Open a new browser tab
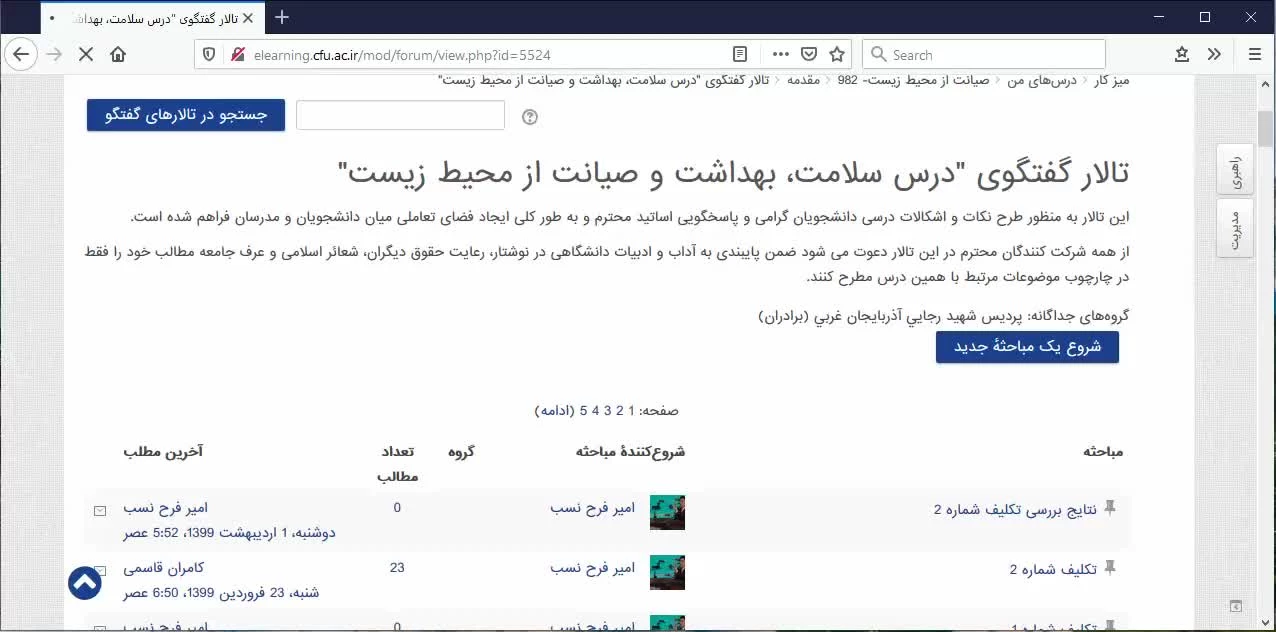The image size is (1276, 632). tap(282, 17)
